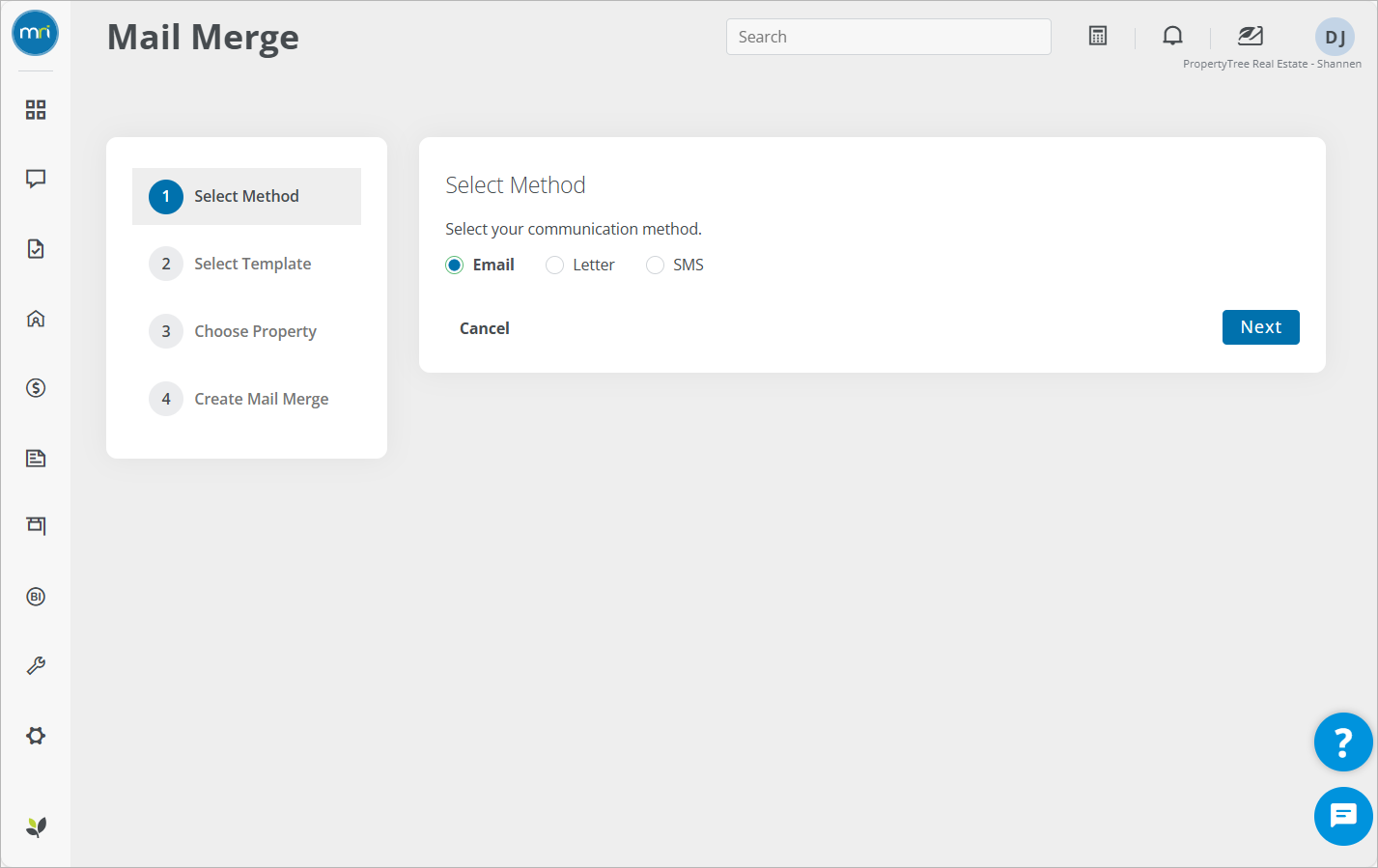
Task: Open the accounting dollar sidebar icon
Action: coord(36,388)
